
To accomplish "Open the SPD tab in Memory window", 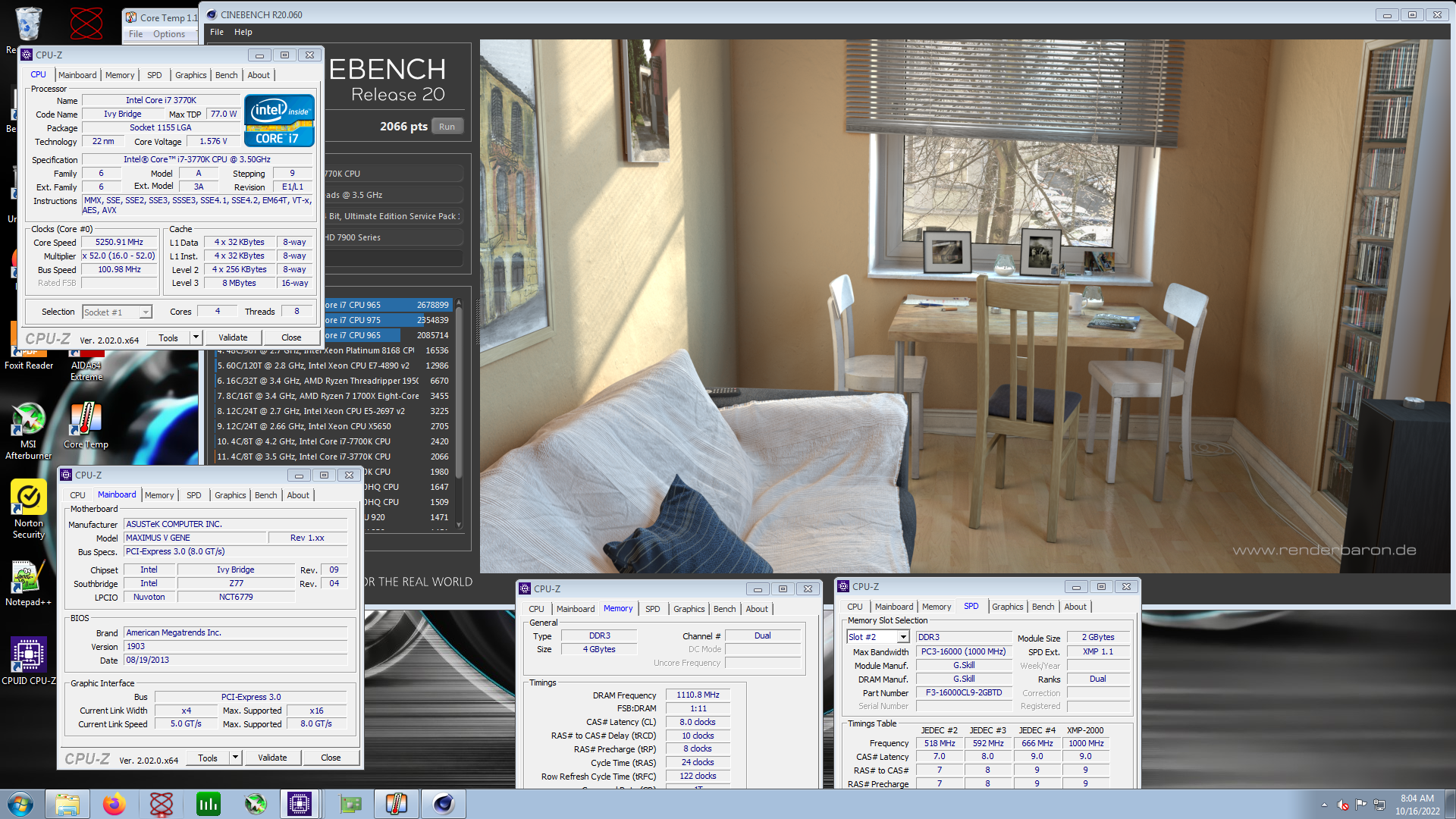I will click(x=652, y=609).
